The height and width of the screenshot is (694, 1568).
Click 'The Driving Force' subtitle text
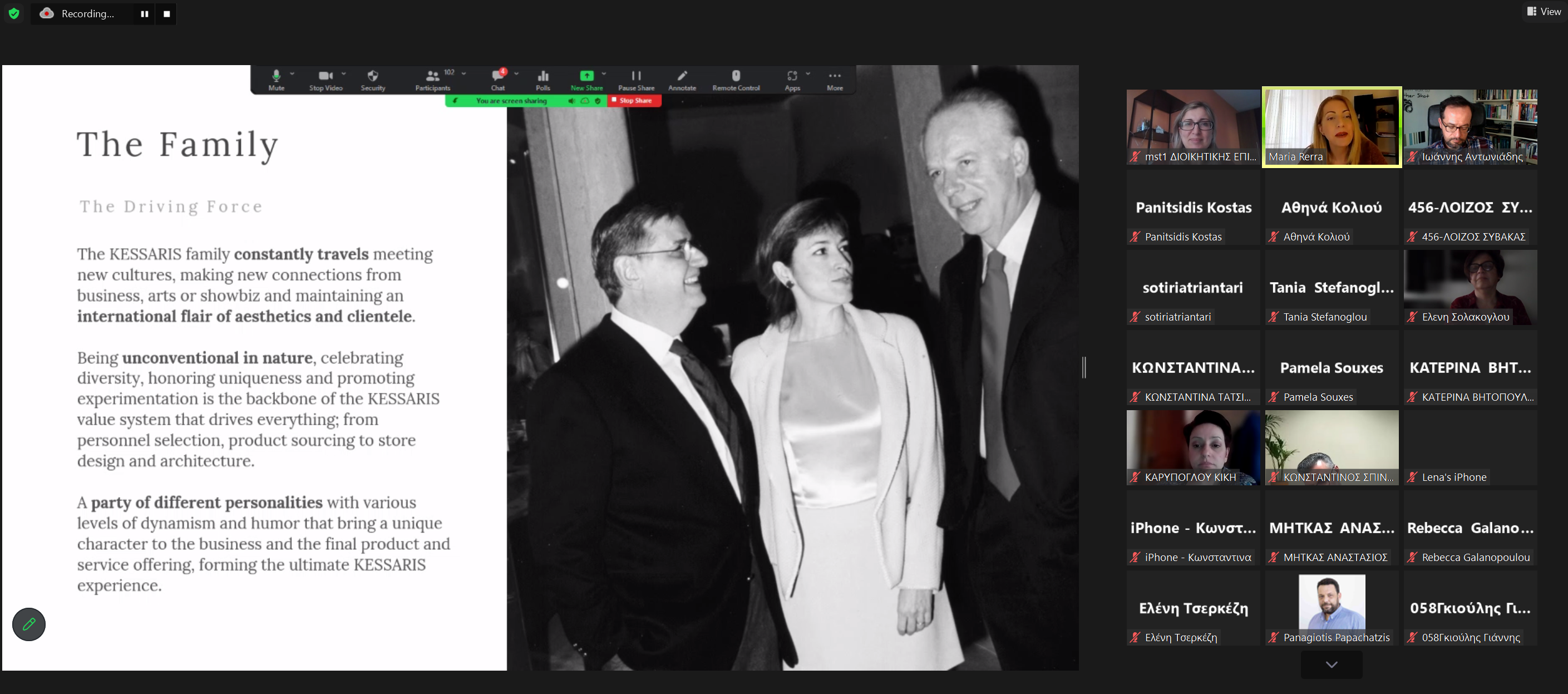[x=171, y=207]
